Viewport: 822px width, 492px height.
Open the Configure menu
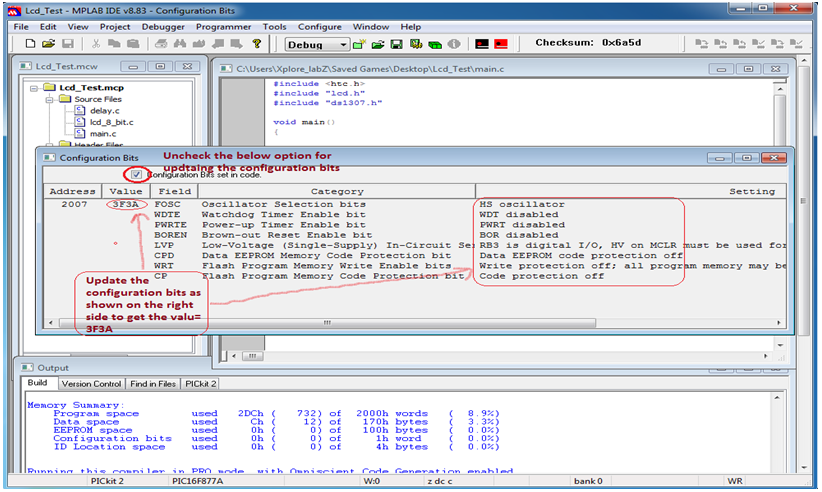coord(319,27)
